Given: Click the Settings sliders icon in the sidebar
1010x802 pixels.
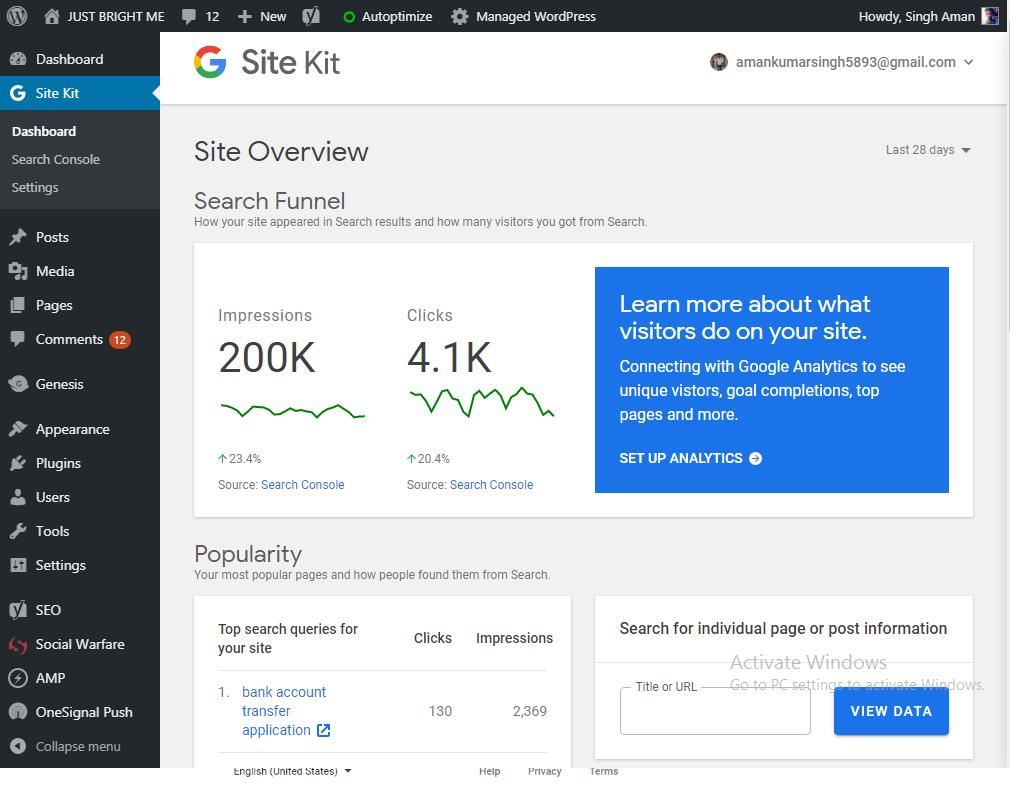Looking at the screenshot, I should [18, 565].
